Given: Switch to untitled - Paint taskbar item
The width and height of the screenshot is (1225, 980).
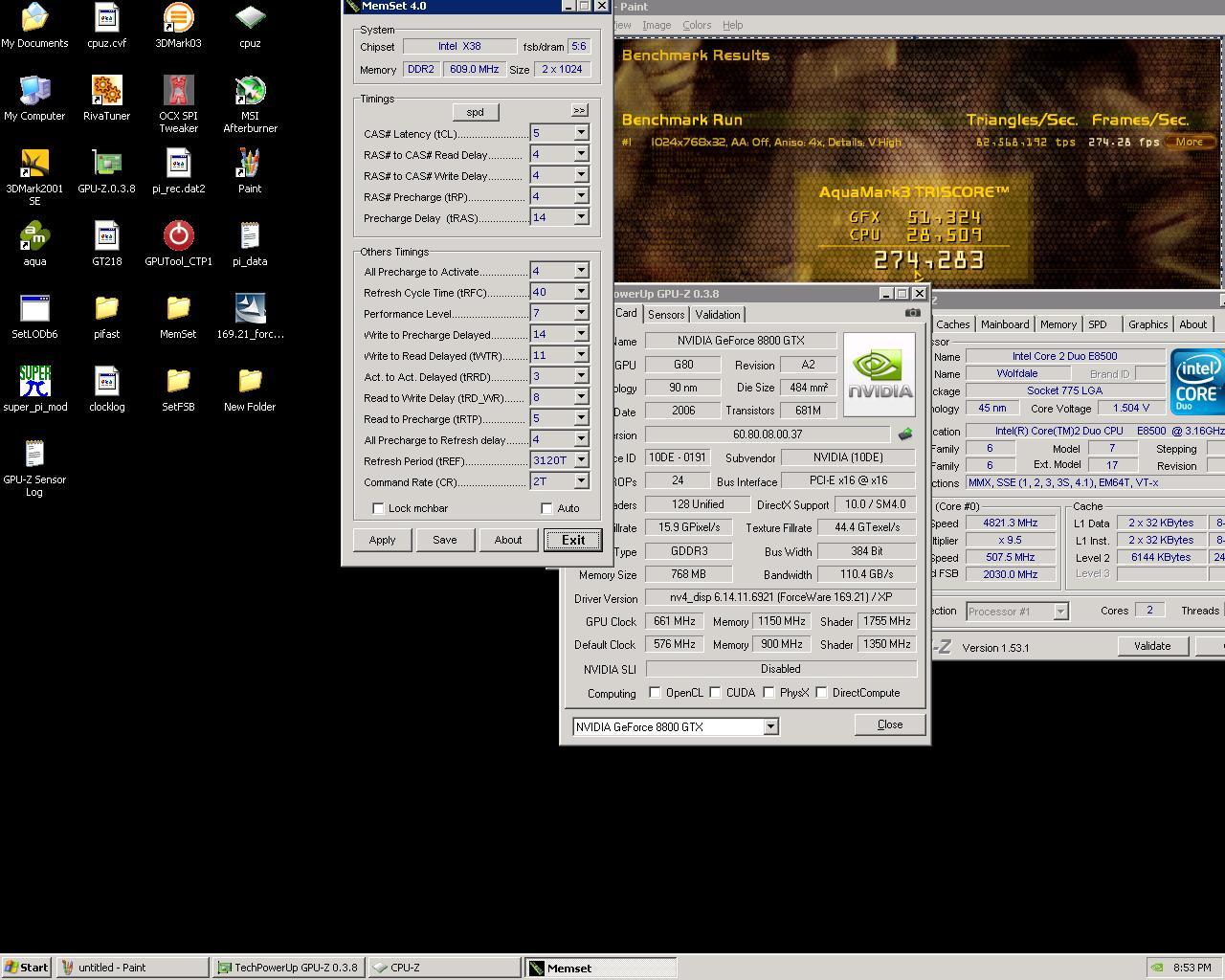Looking at the screenshot, I should (x=132, y=968).
